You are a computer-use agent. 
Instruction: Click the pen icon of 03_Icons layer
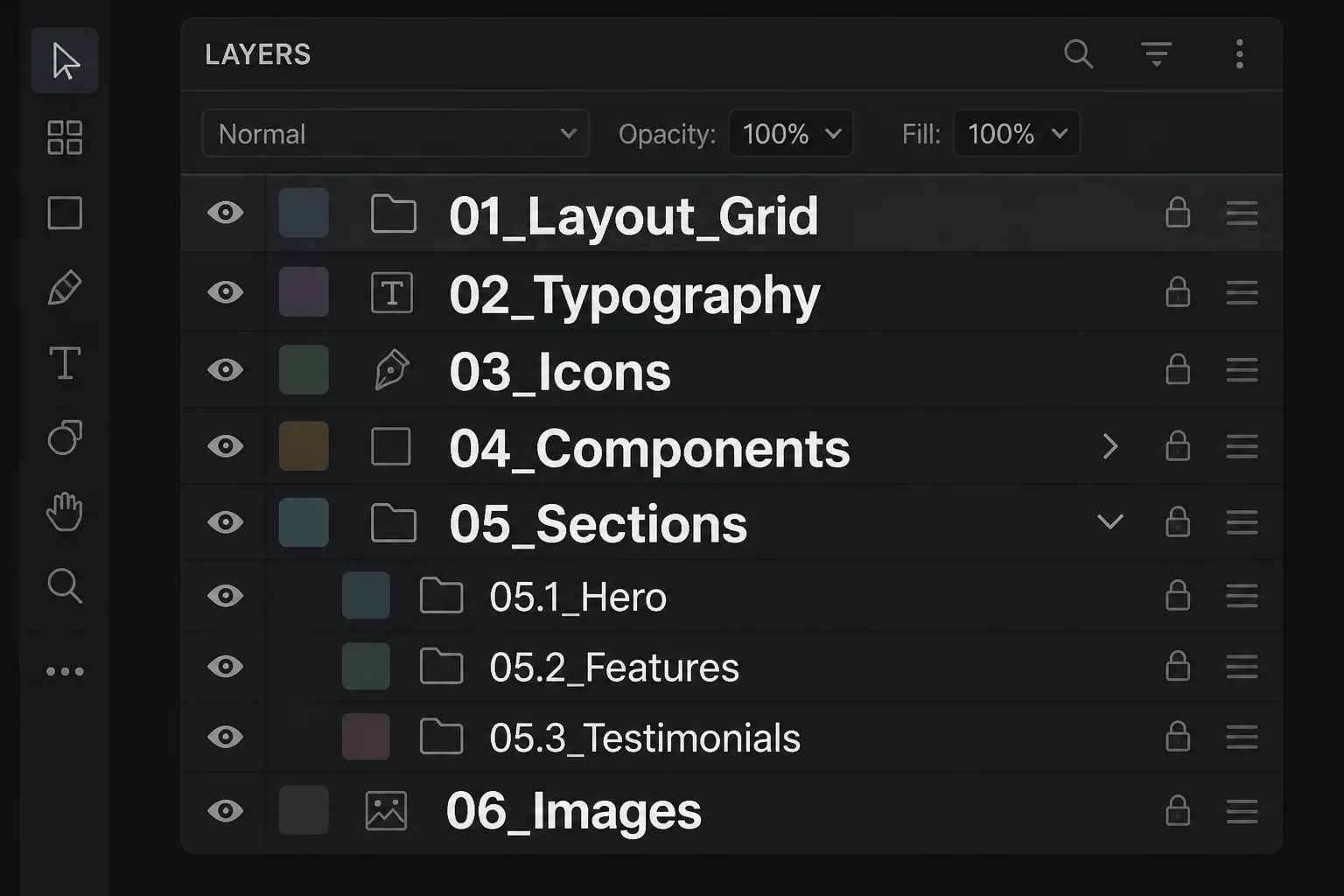click(x=391, y=369)
